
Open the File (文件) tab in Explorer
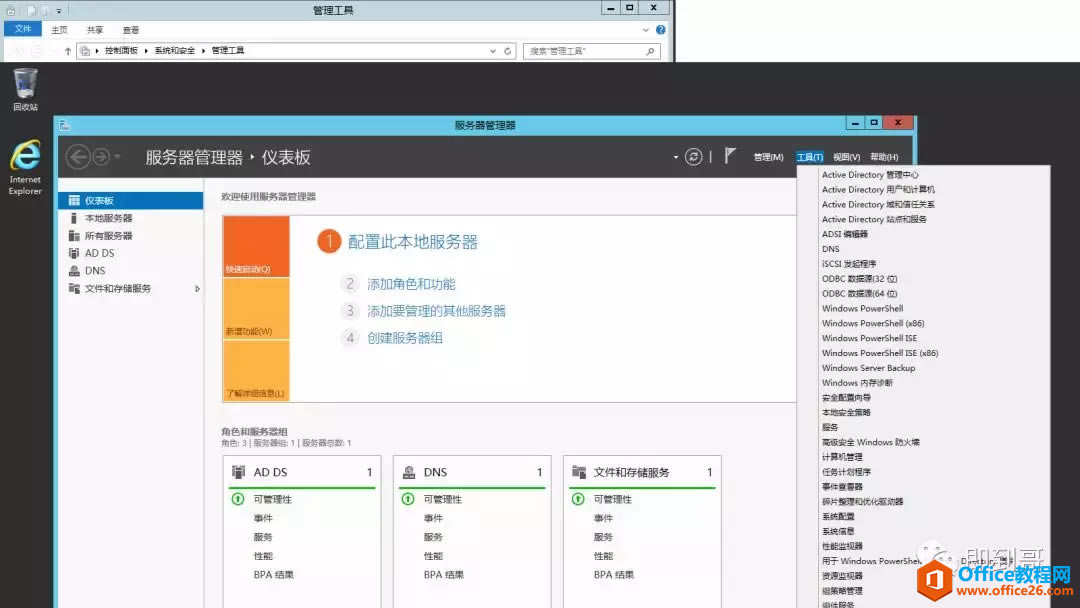[23, 29]
